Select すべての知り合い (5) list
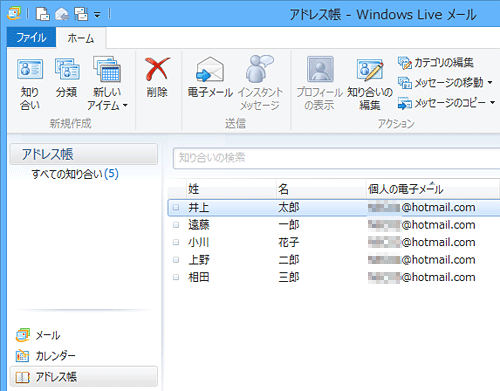The image size is (500, 391). point(75,174)
